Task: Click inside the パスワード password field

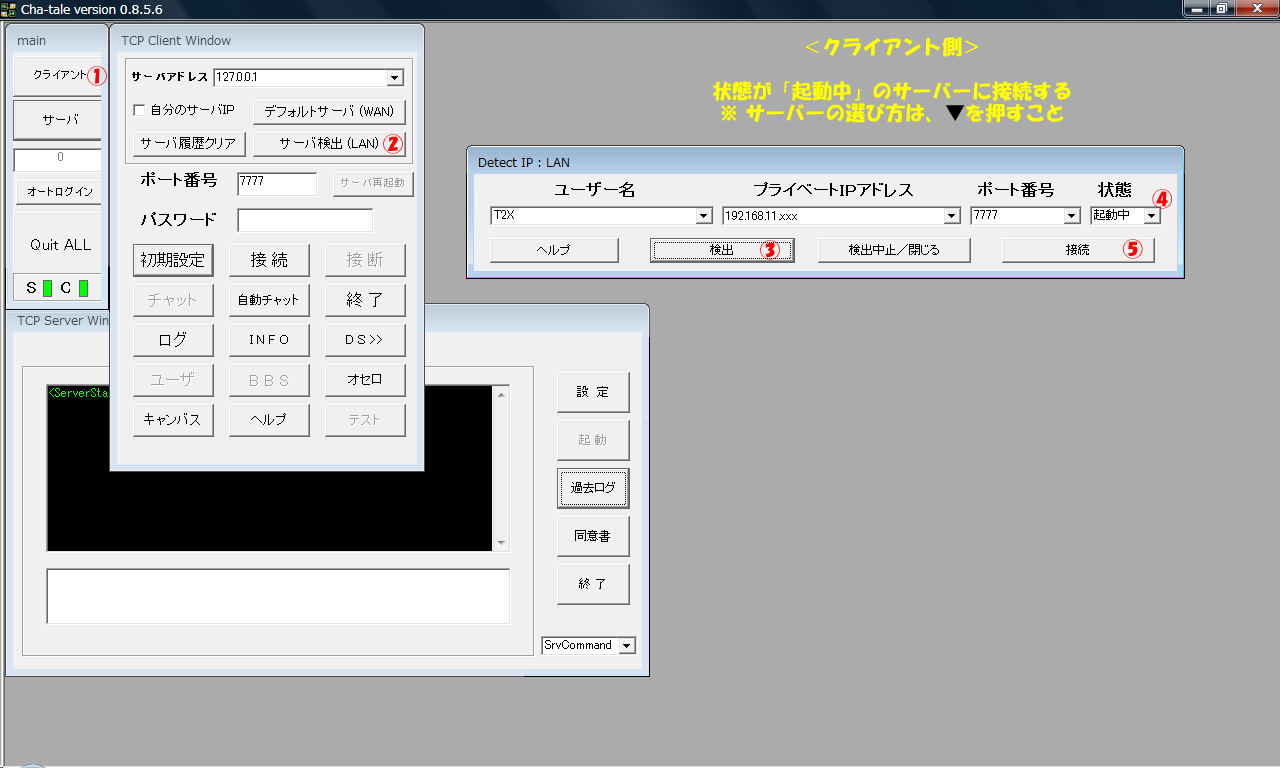Action: [x=305, y=219]
